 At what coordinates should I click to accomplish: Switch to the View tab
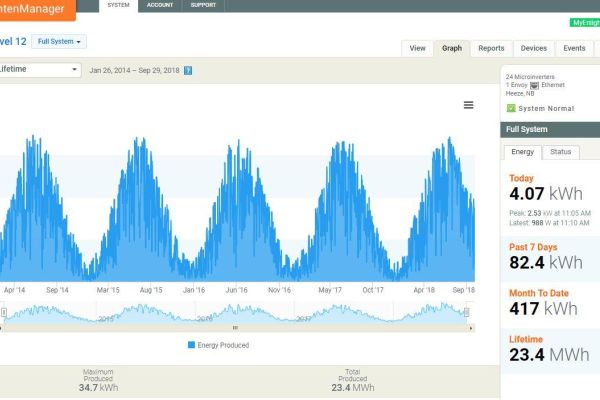click(417, 48)
